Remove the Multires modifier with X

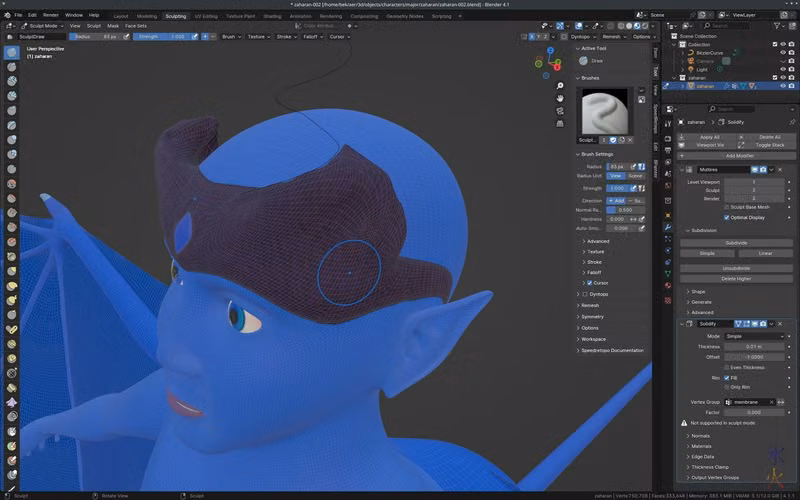click(780, 169)
